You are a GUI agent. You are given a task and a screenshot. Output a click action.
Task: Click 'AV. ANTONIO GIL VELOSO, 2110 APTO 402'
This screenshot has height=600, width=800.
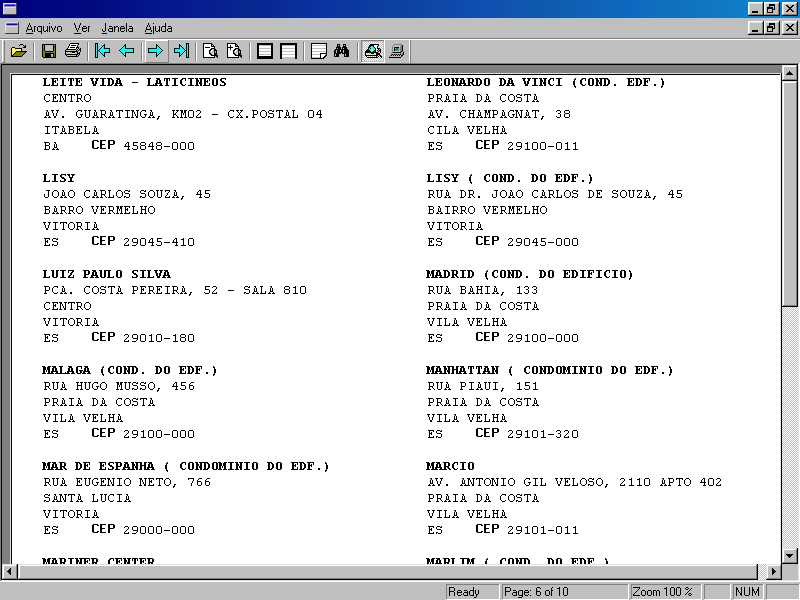(574, 482)
